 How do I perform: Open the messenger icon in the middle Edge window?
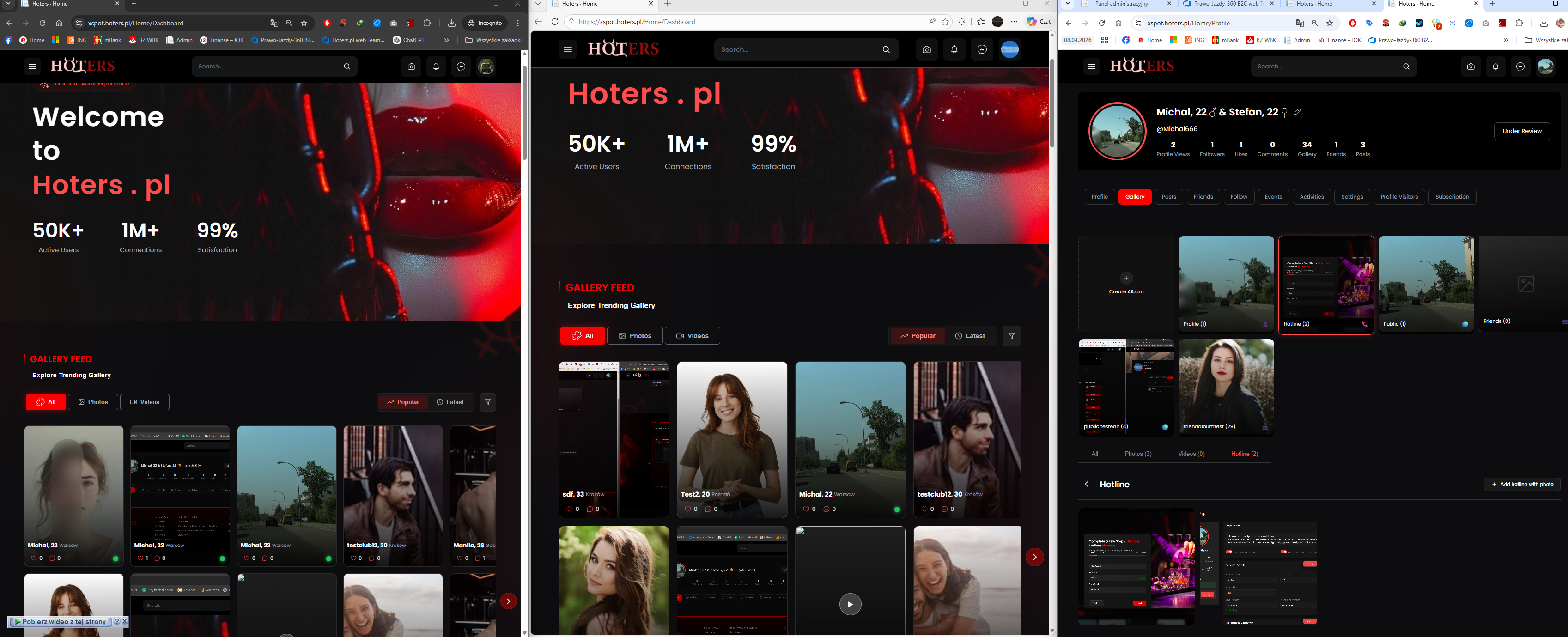pos(982,49)
